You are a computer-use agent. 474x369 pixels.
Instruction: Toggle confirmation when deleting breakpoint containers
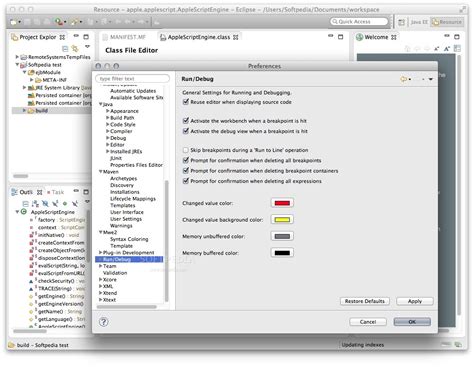click(186, 171)
